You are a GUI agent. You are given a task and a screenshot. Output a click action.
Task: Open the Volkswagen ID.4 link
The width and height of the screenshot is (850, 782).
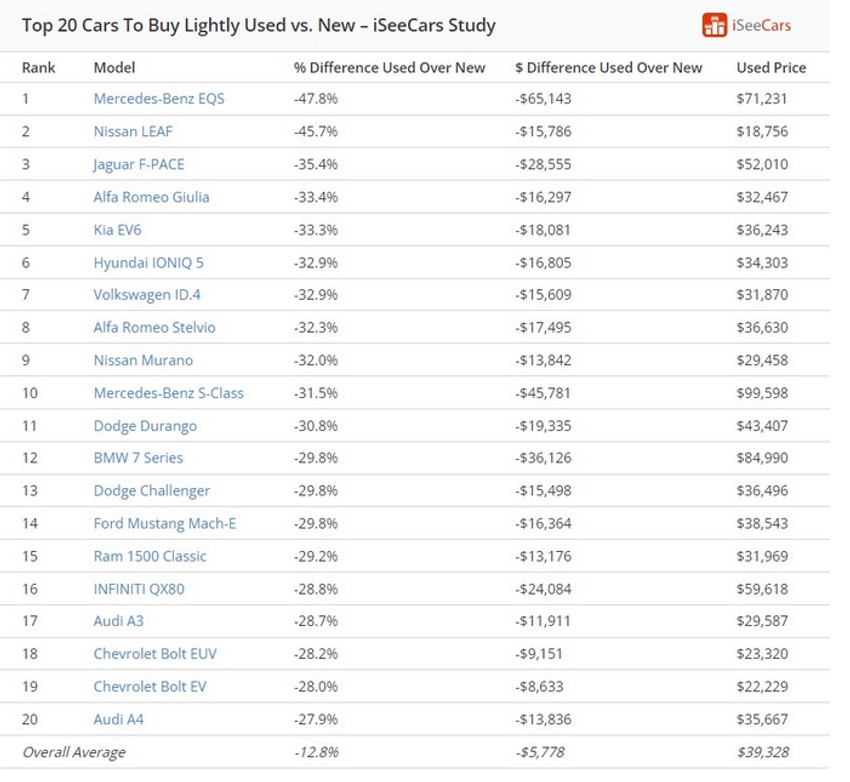coord(147,295)
